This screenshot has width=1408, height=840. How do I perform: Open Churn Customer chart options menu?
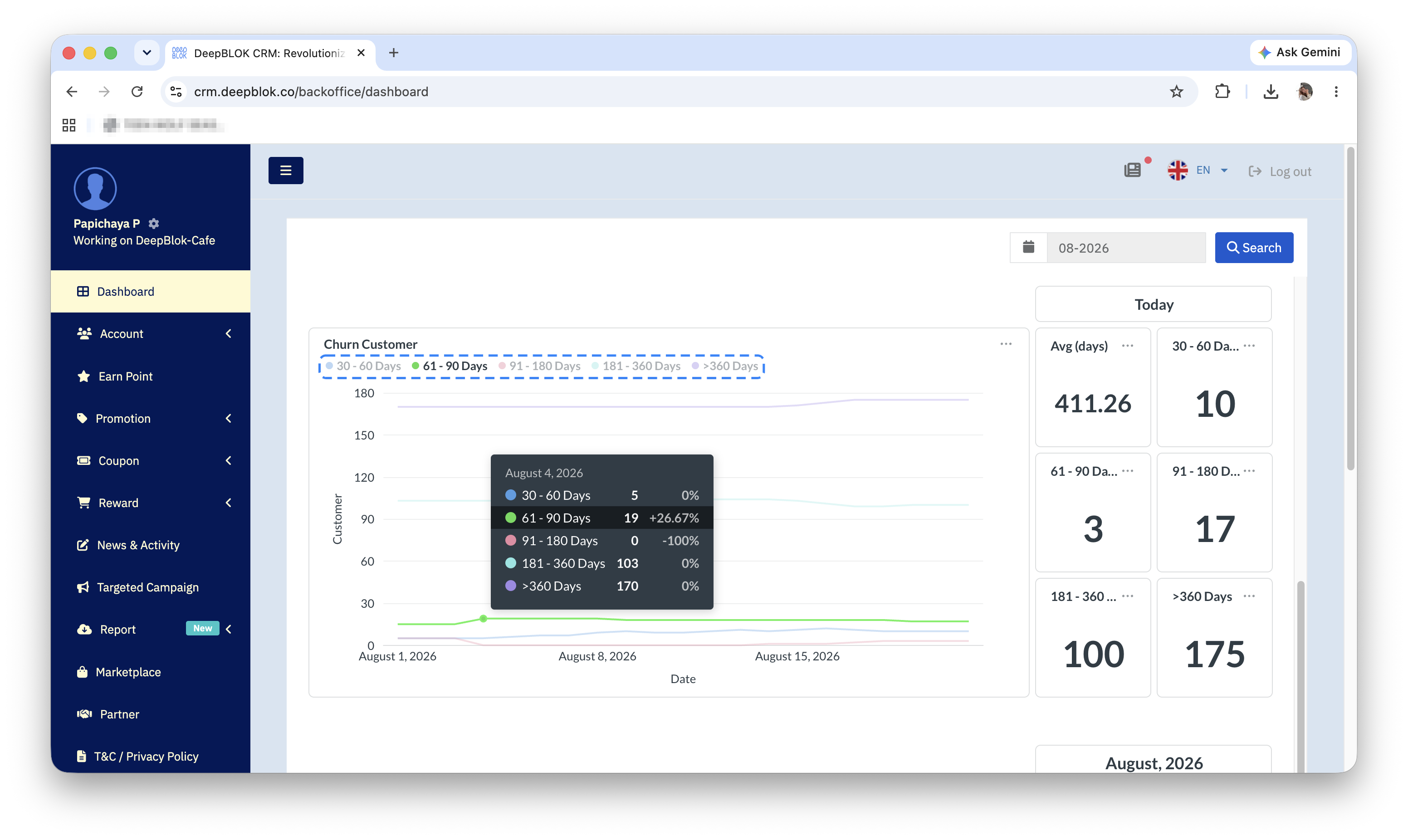click(x=1006, y=344)
